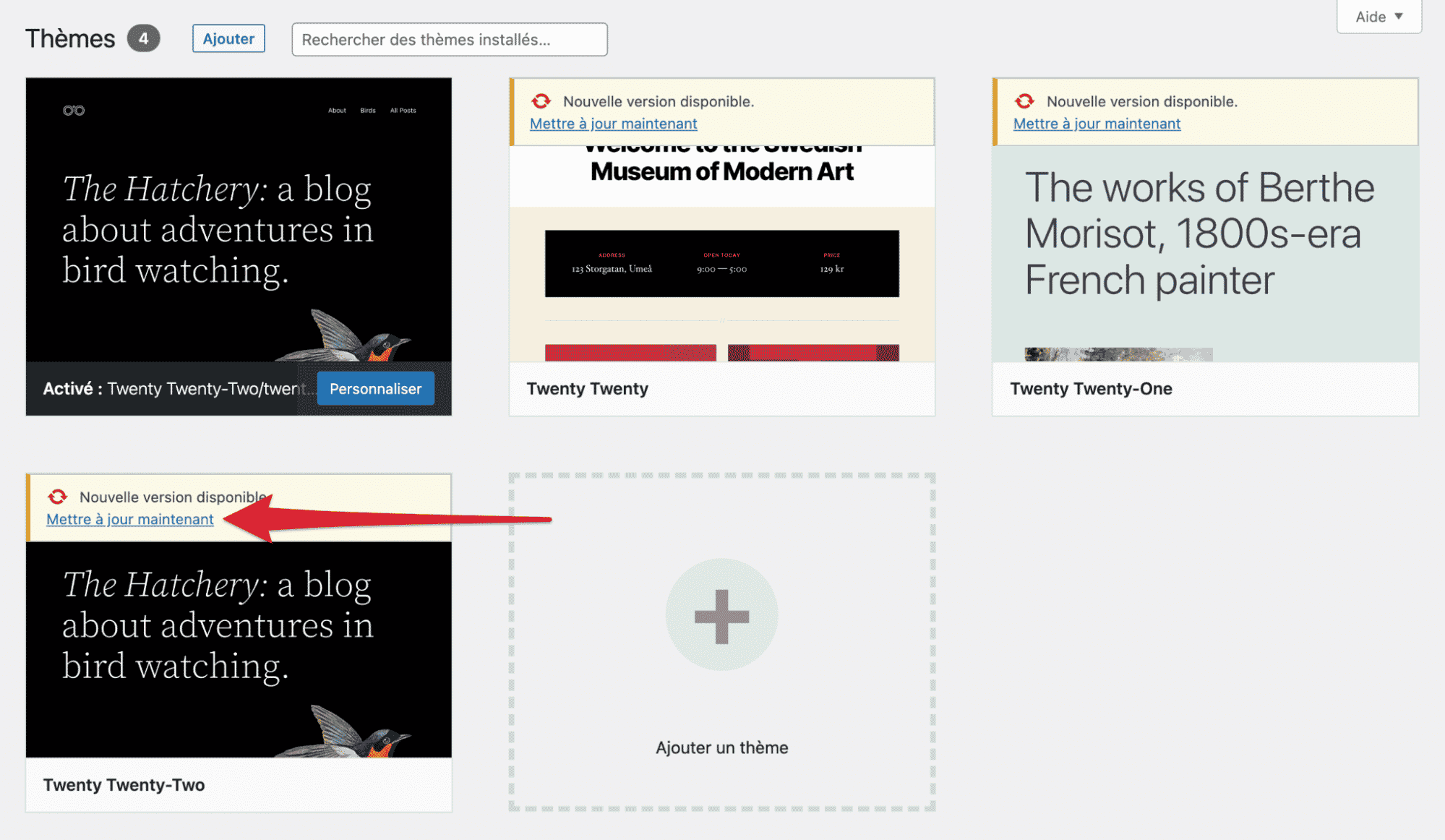1445x840 pixels.
Task: Click the binoculars logo in the active theme preview
Action: [x=73, y=110]
